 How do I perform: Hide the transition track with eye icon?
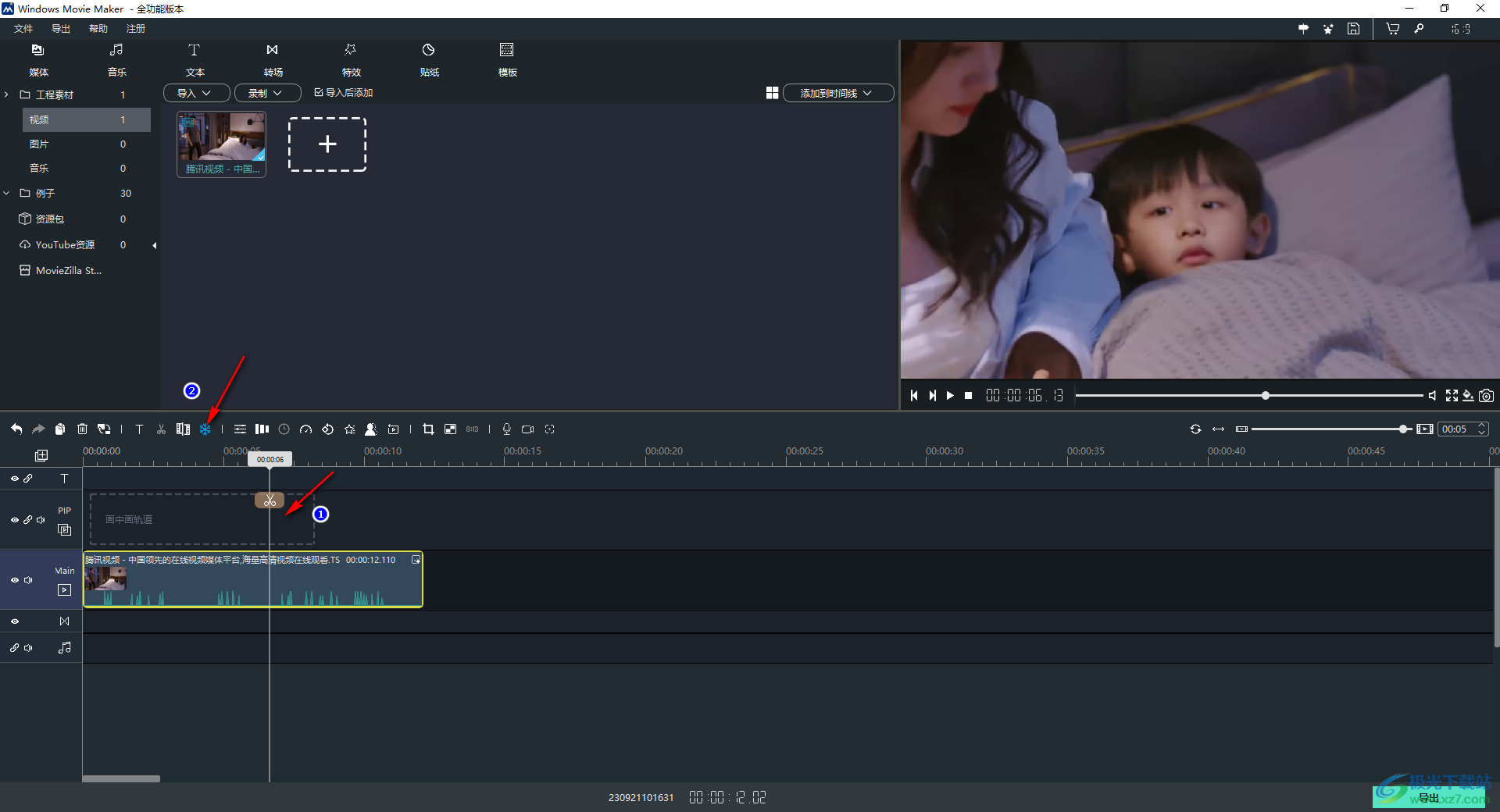point(14,621)
